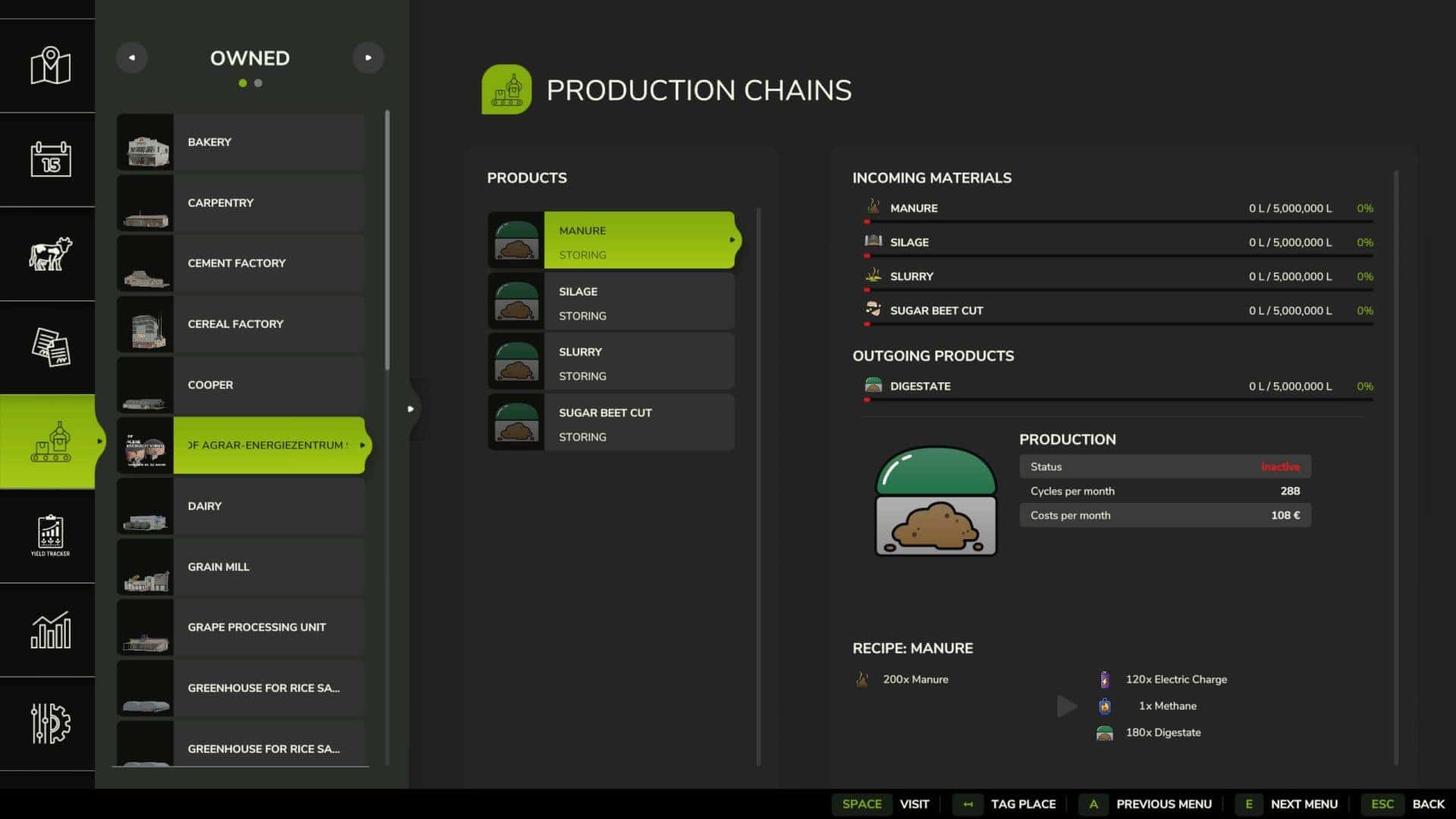Open the statistics bar chart sidebar icon
Image resolution: width=1456 pixels, height=819 pixels.
coord(50,629)
